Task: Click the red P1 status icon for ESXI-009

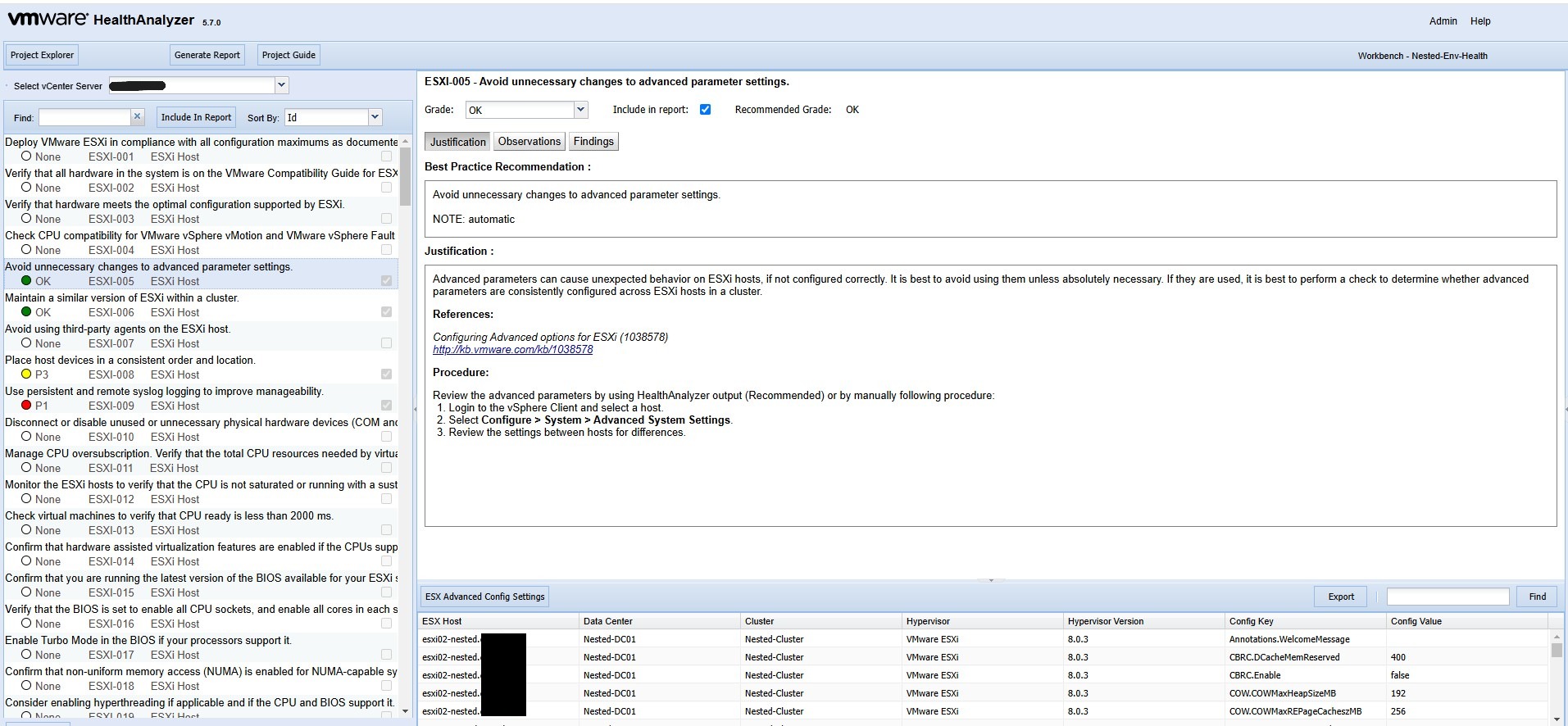Action: [x=26, y=406]
